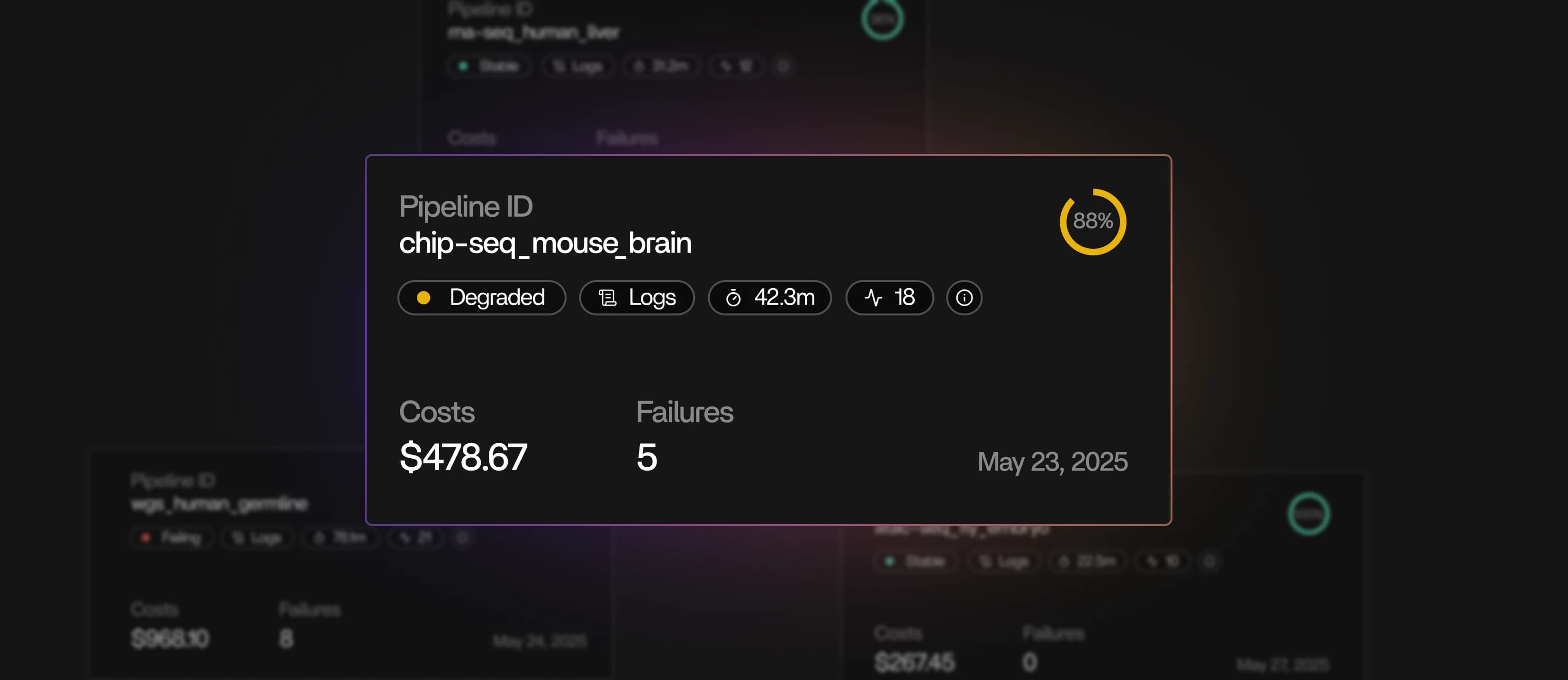Click the Costs label on chip-seq card
Image resolution: width=1568 pixels, height=680 pixels.
tap(437, 412)
